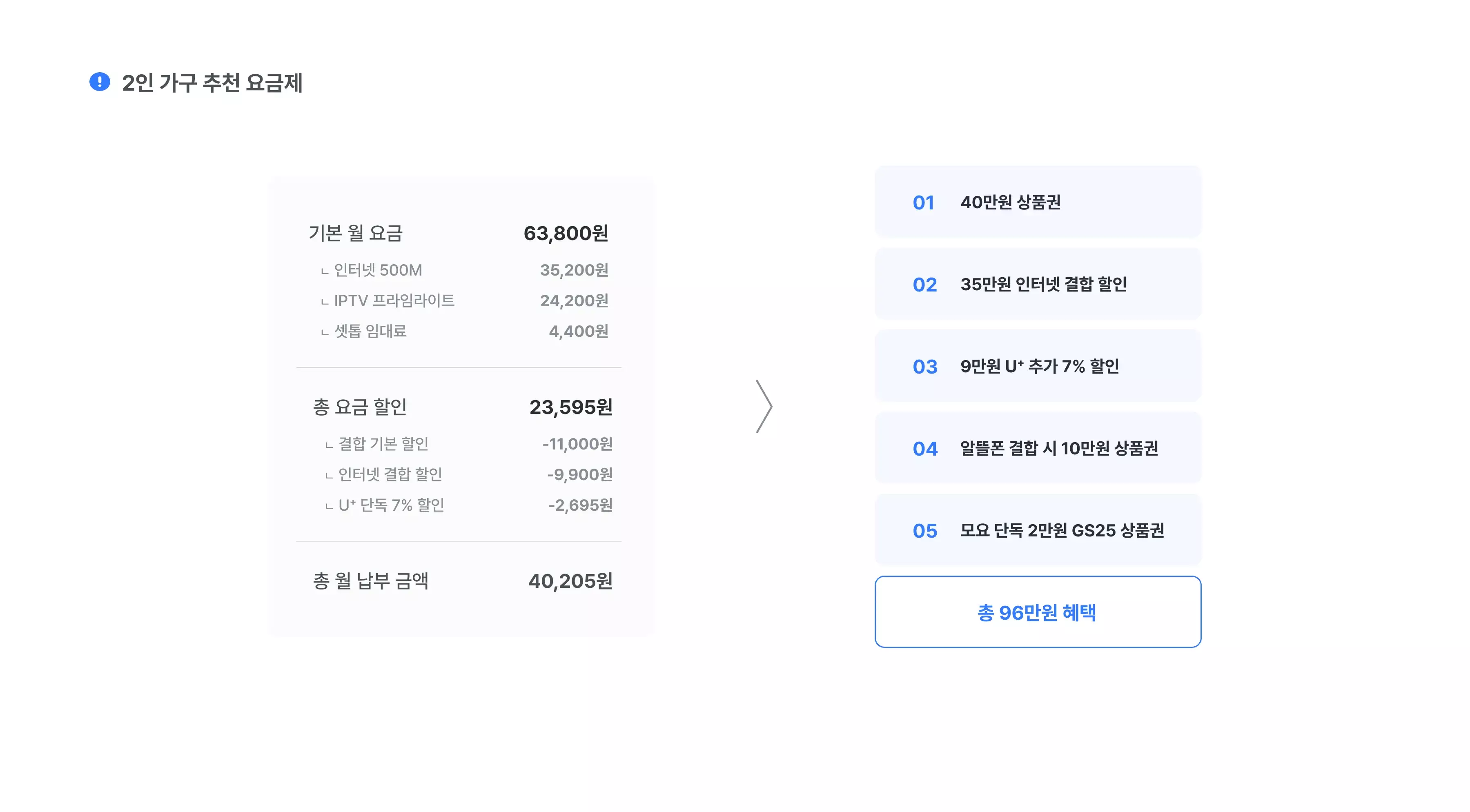Open the 03 9만원 U+ 추가 7% 할인 card
Screen dimensions: 1470x812
pyautogui.click(x=1038, y=366)
